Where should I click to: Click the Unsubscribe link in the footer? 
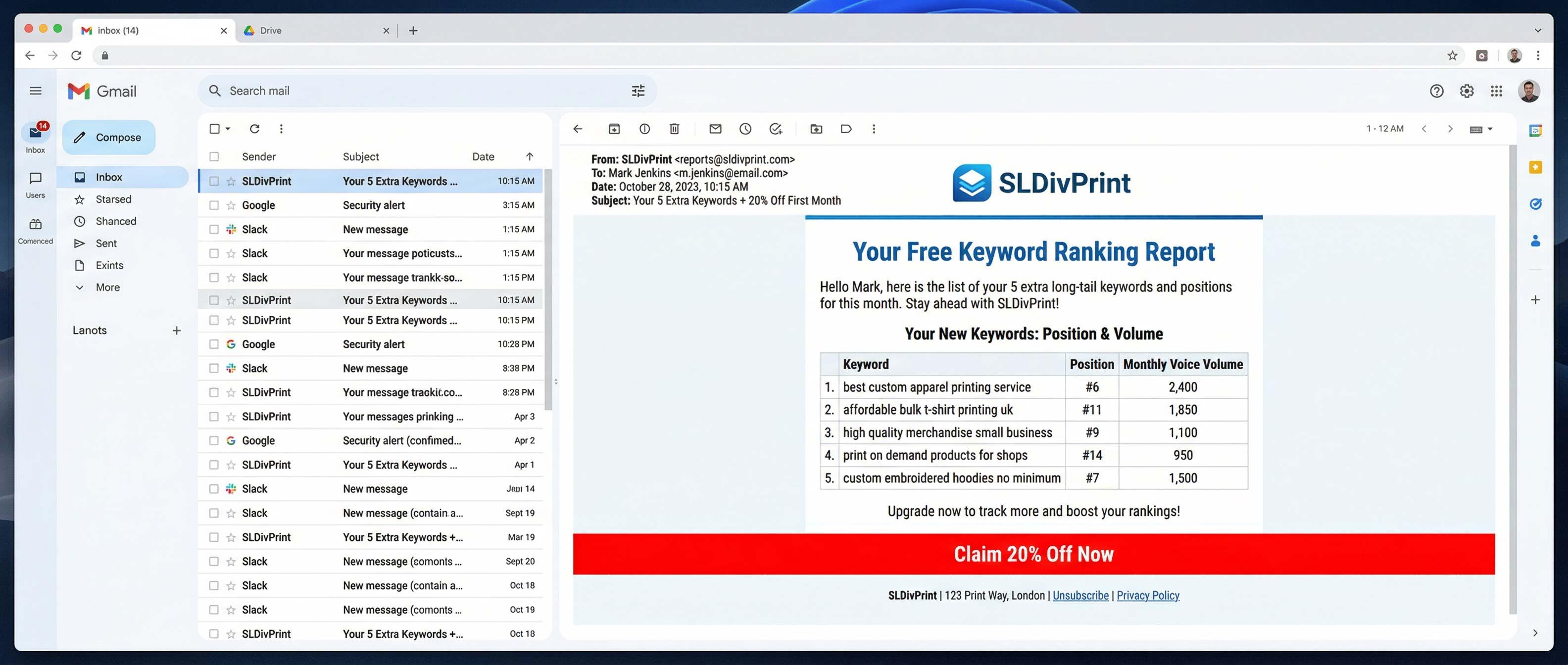pyautogui.click(x=1080, y=595)
